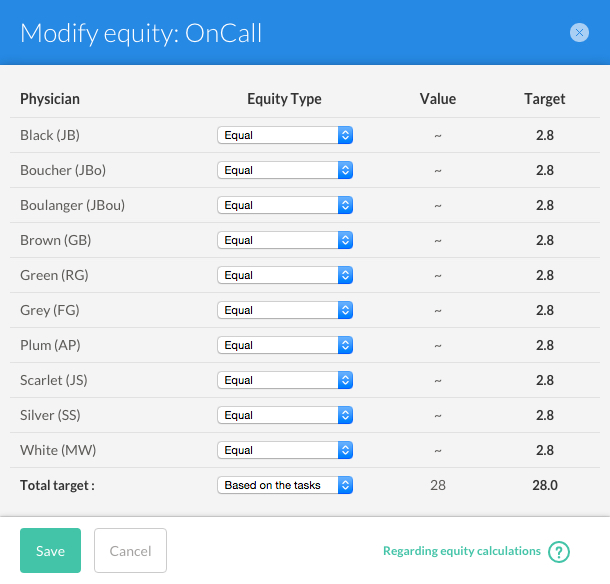Open Equity Type dropdown for Green (RG)
The height and width of the screenshot is (584, 610).
[285, 275]
